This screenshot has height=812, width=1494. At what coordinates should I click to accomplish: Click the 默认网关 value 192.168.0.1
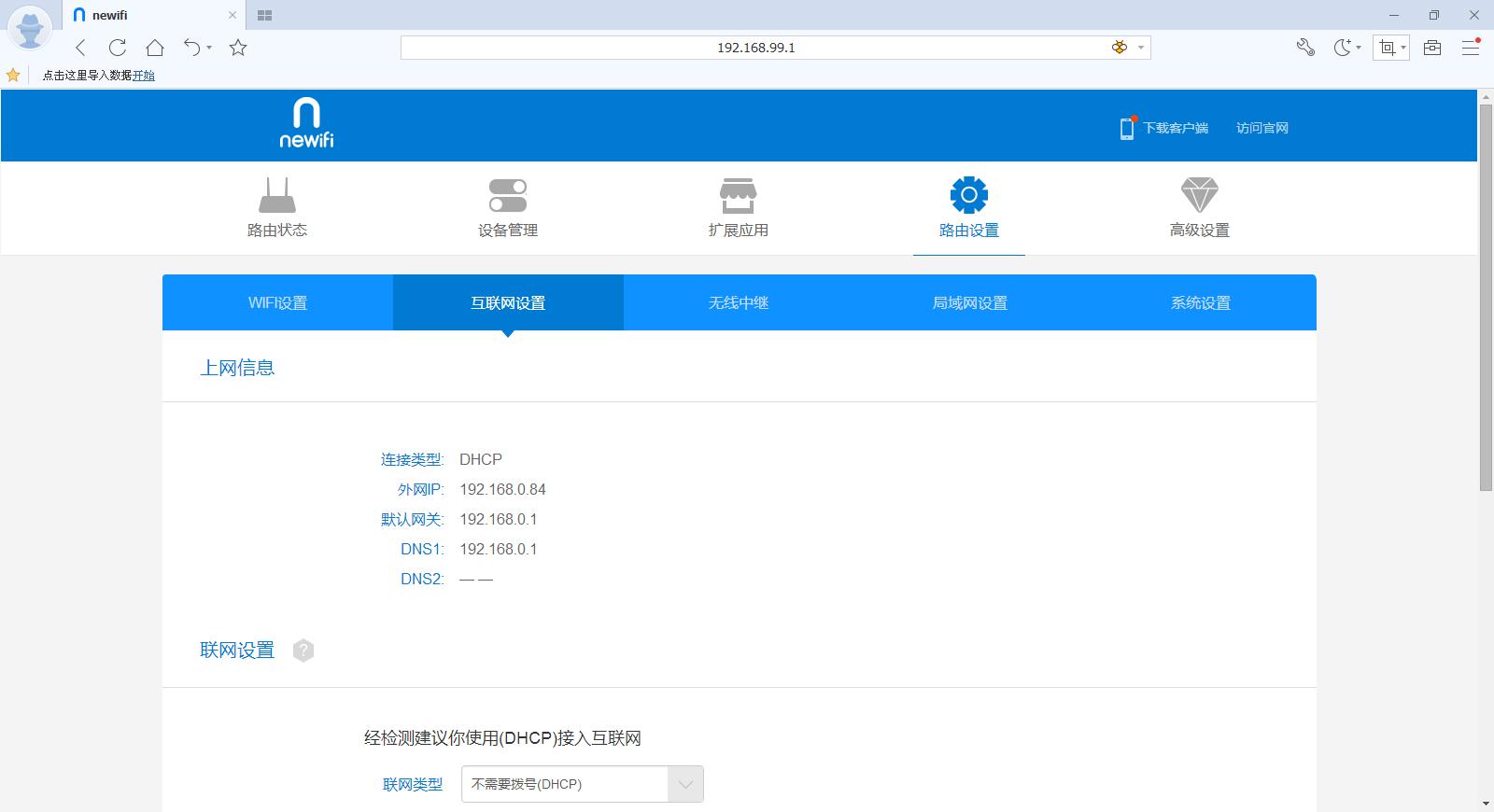(498, 519)
